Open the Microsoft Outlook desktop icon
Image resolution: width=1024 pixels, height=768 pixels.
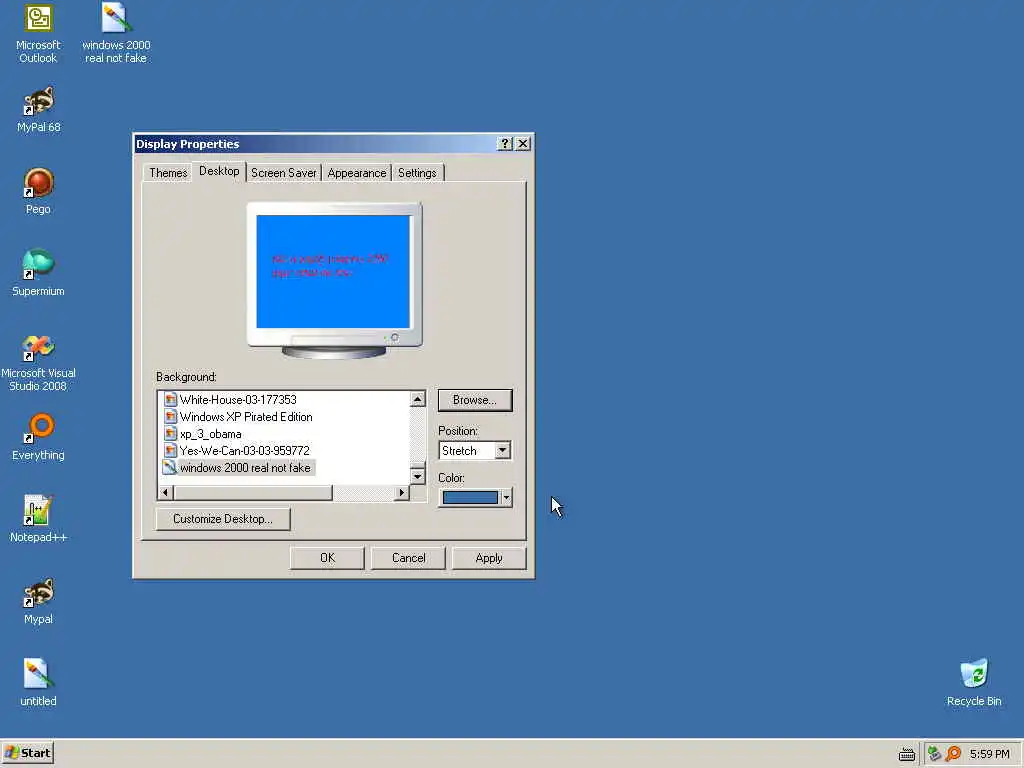click(x=39, y=34)
